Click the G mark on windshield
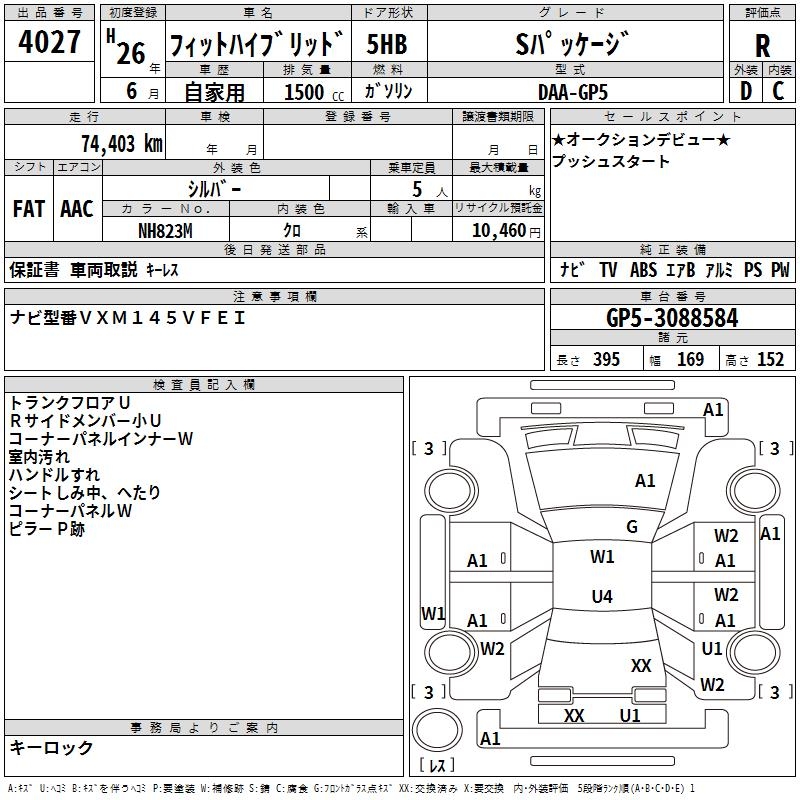Viewport: 800px width, 800px height. point(632,526)
